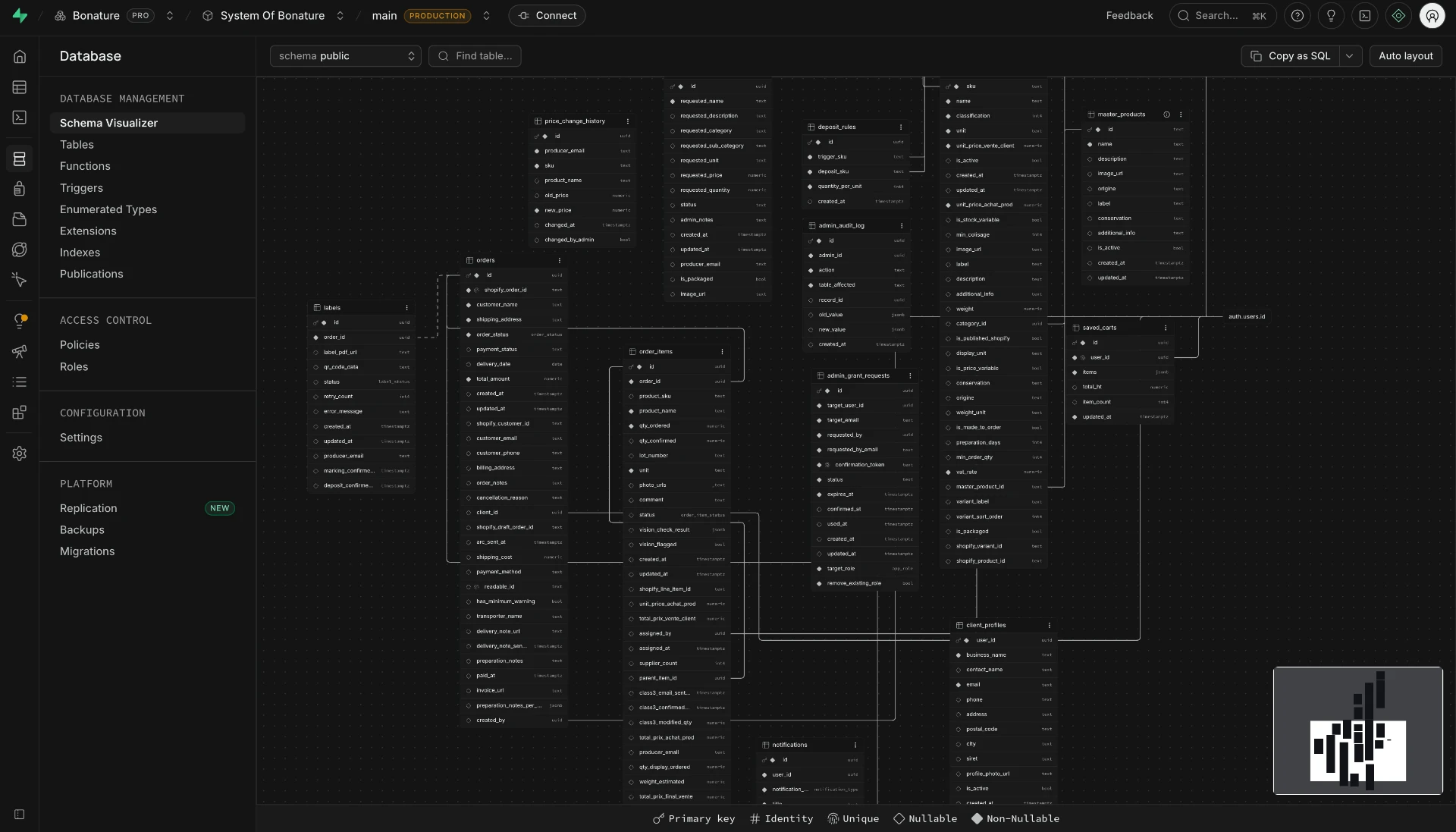1456x832 pixels.
Task: Open the Storage sidebar icon
Action: coord(20,219)
